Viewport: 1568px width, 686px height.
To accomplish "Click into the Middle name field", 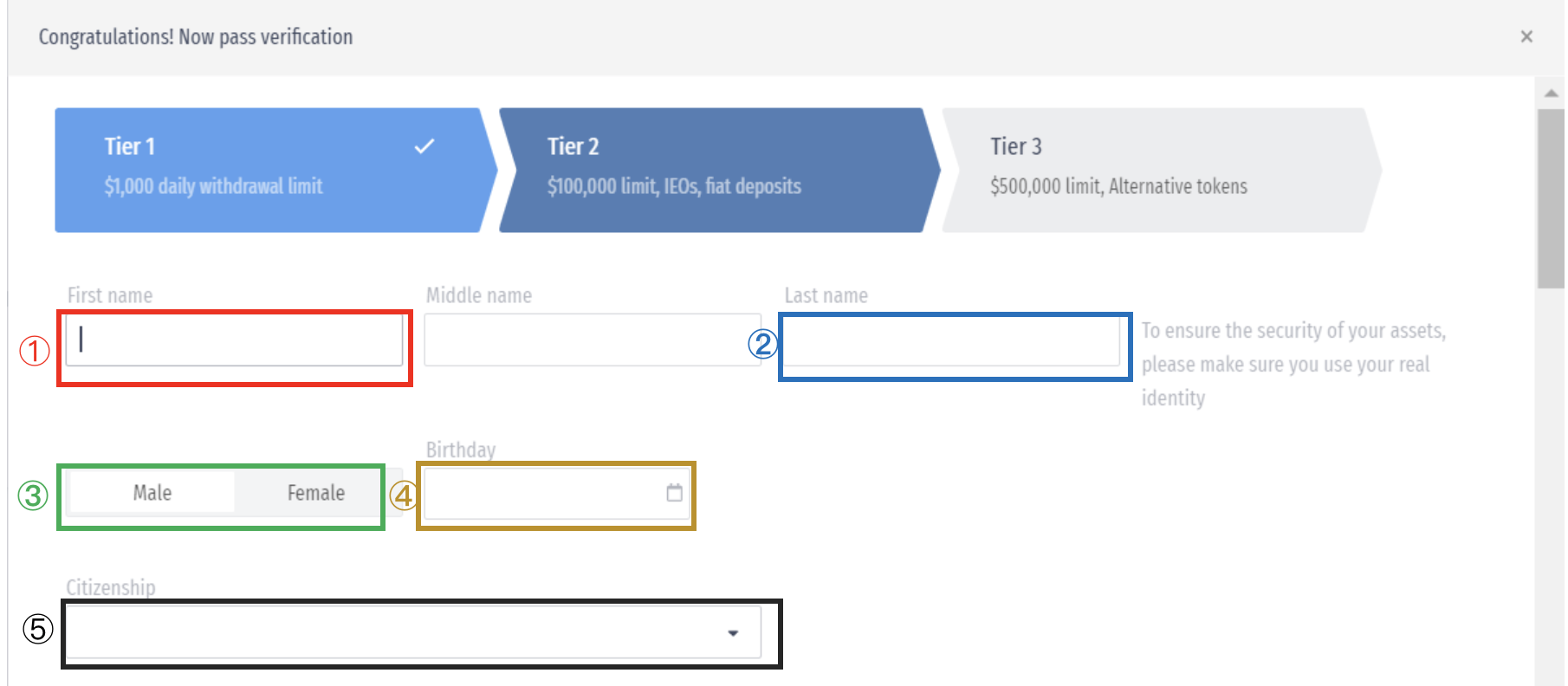I will (x=593, y=340).
